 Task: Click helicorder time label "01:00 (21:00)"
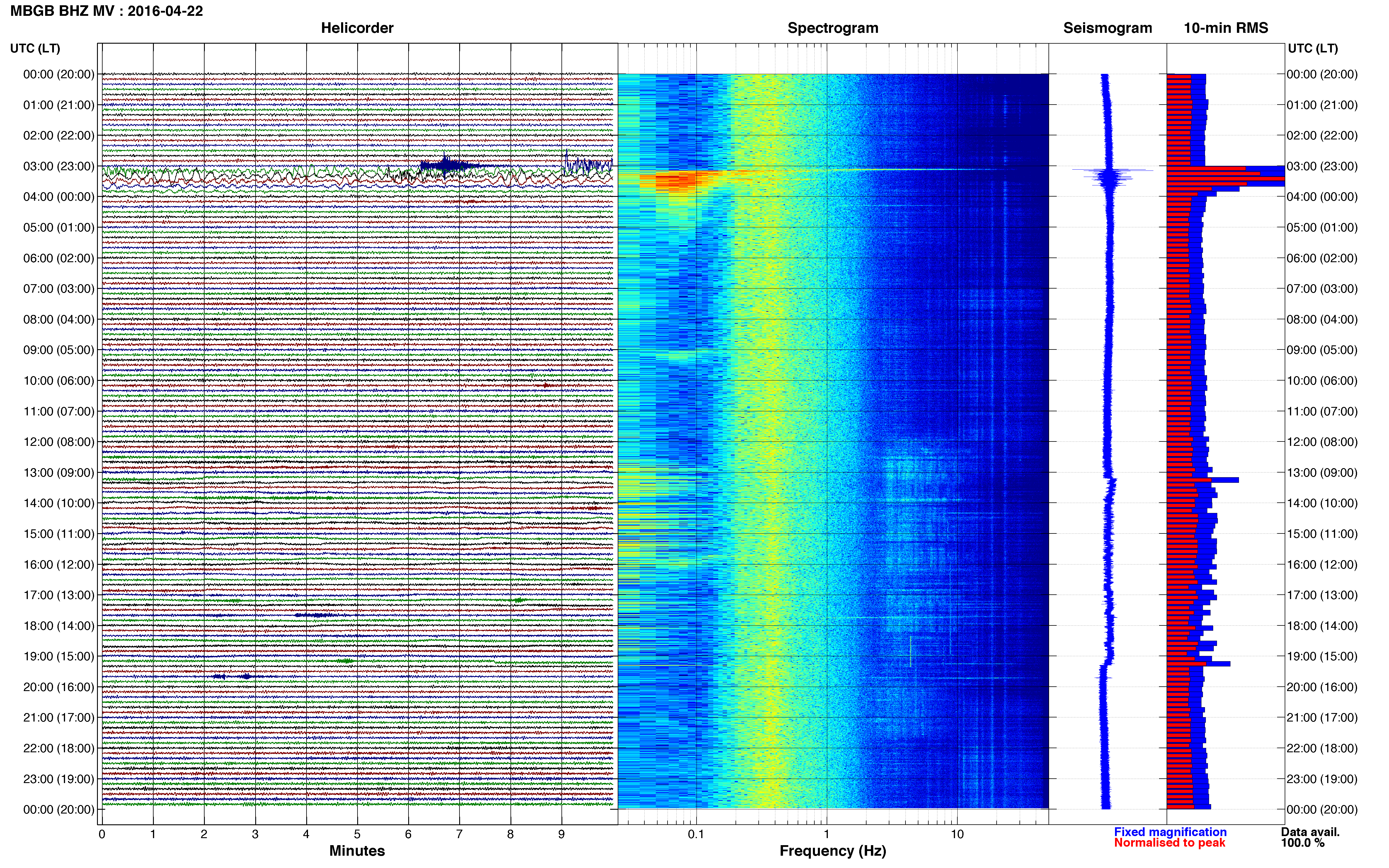coord(59,105)
